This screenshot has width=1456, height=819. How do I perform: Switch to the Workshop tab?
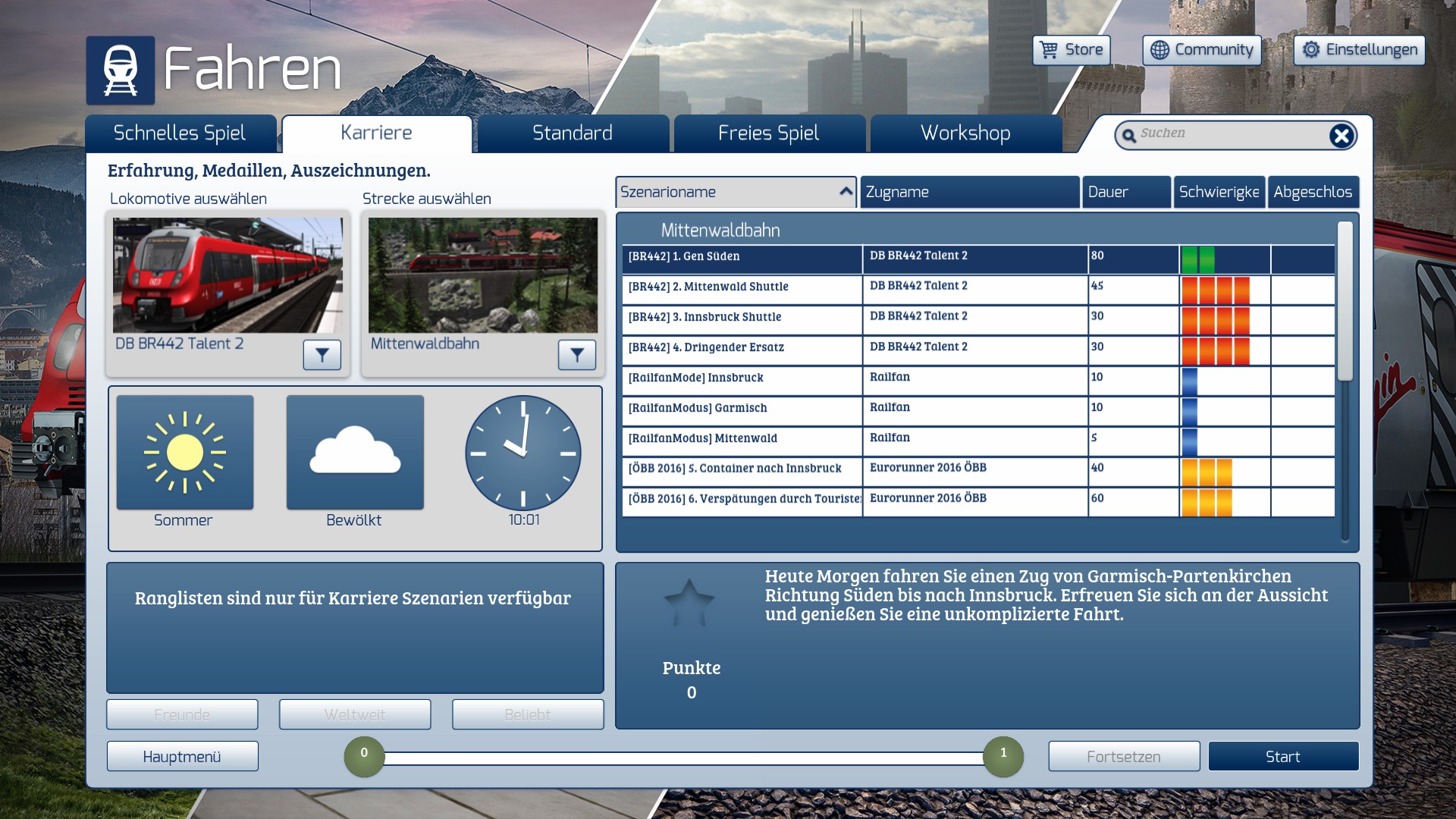[x=965, y=133]
